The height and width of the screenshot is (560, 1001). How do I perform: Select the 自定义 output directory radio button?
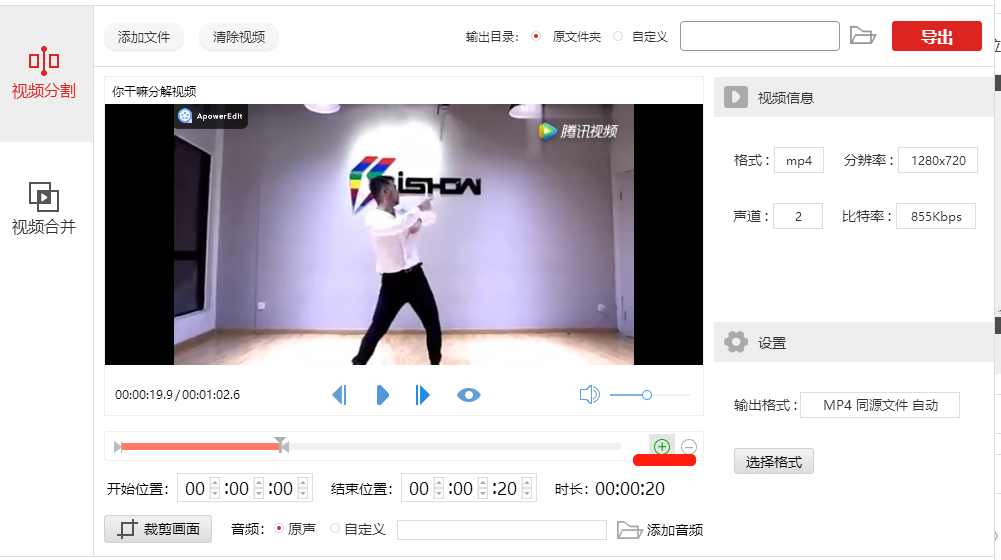[618, 36]
